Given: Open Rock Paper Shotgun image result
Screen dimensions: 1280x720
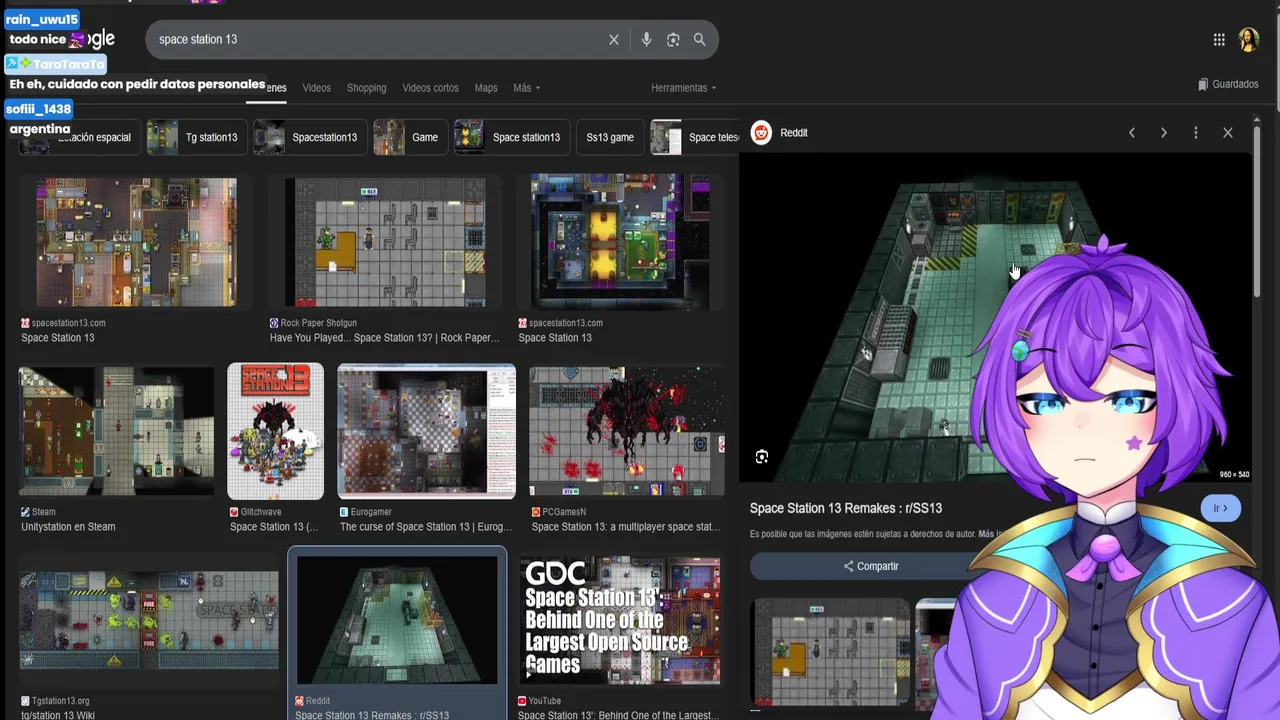Looking at the screenshot, I should tap(385, 242).
